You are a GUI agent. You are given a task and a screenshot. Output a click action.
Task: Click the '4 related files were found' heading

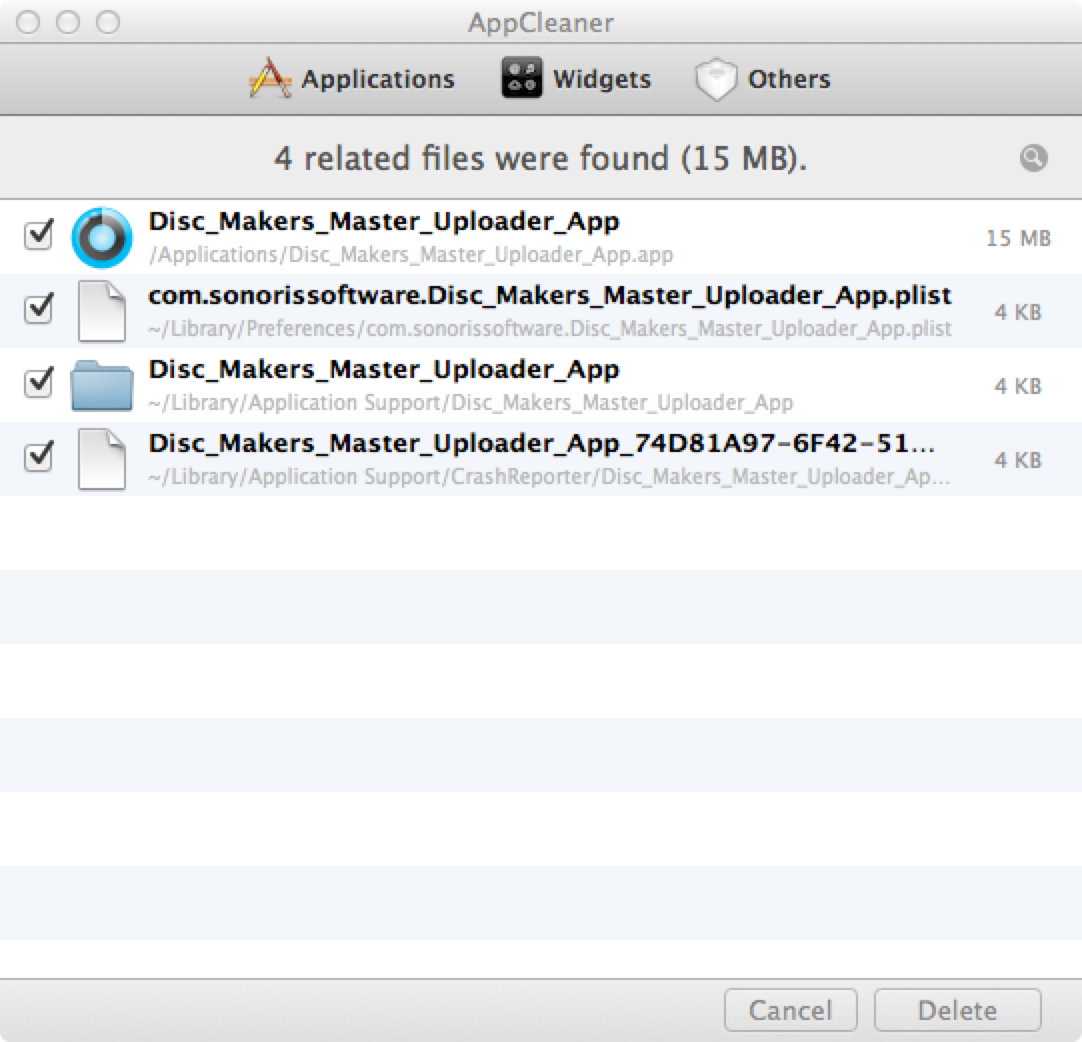click(540, 158)
